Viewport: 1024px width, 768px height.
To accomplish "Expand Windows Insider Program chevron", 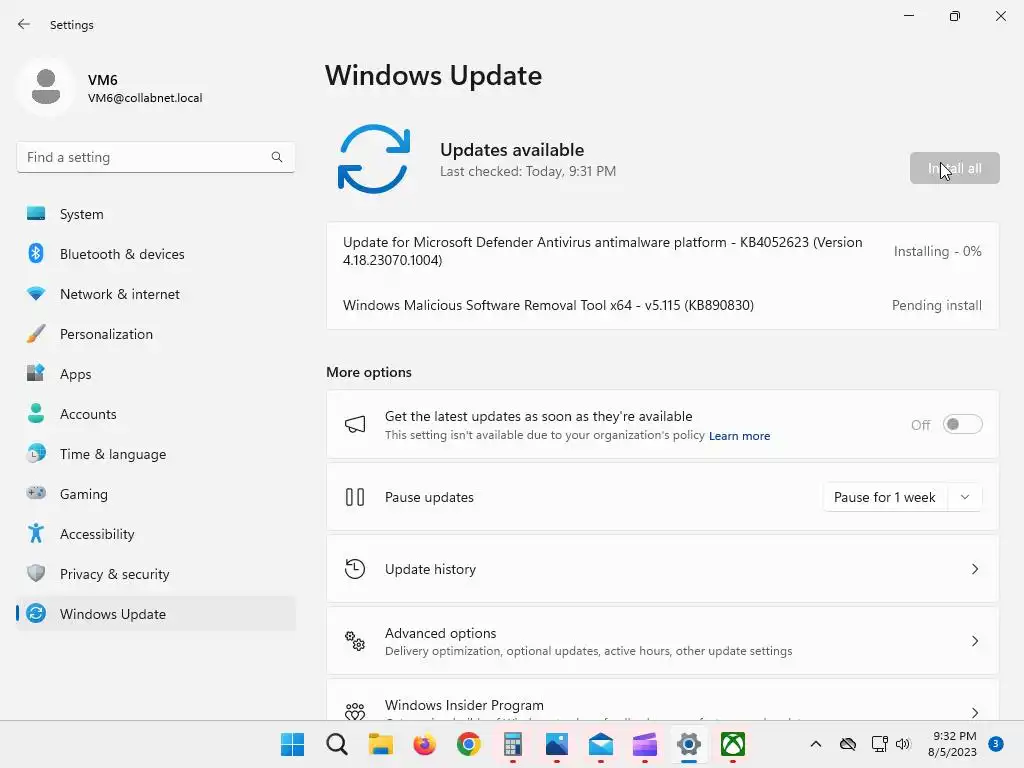I will 974,712.
